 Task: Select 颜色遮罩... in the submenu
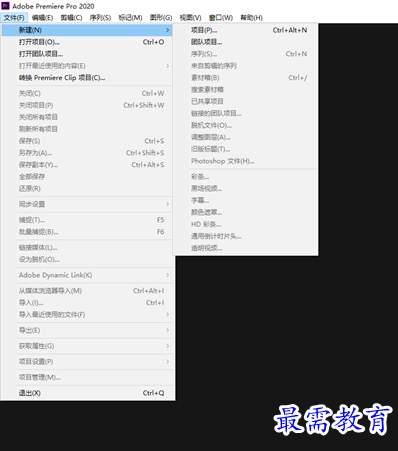point(245,212)
